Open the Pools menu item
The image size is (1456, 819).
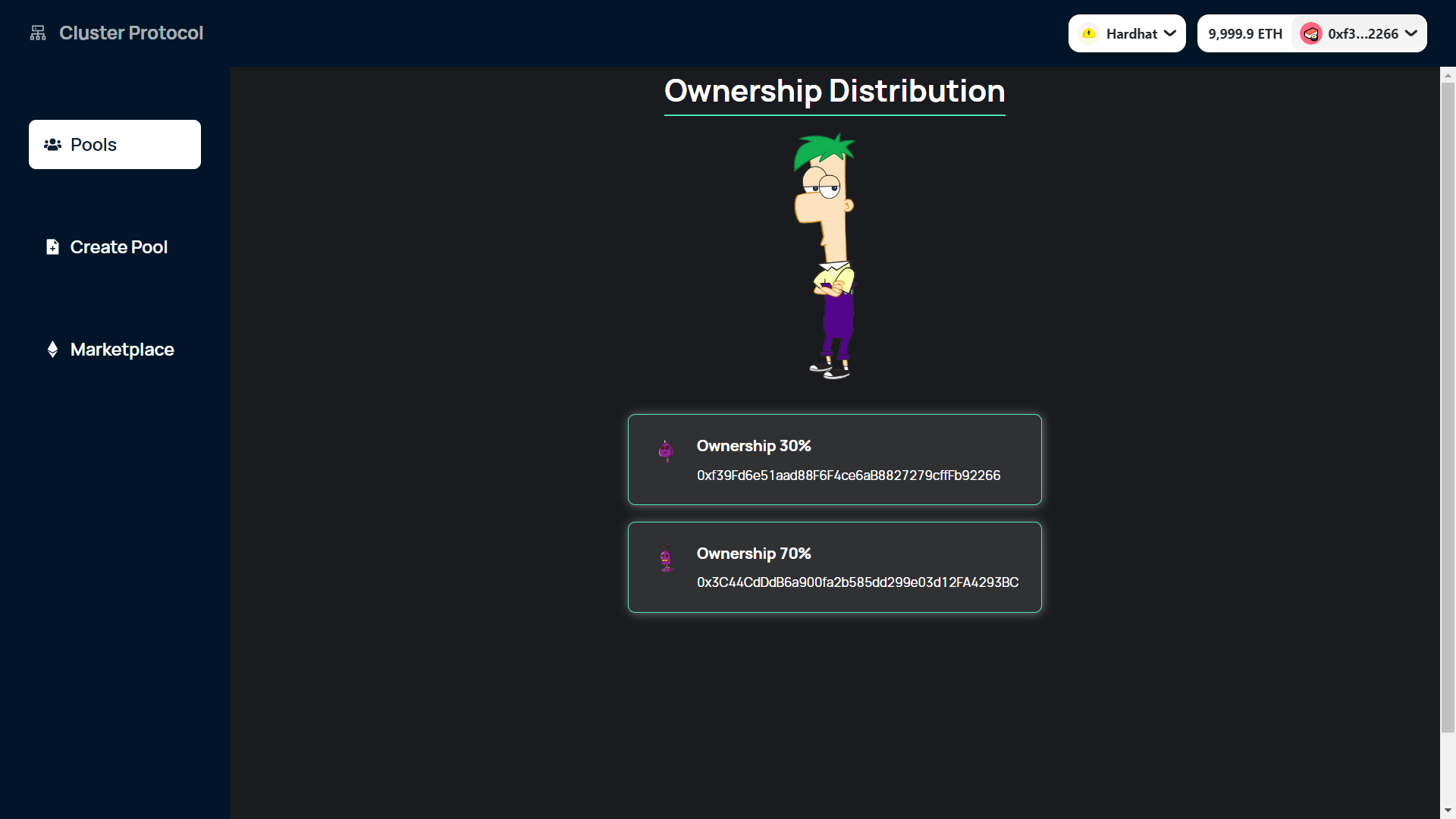pyautogui.click(x=115, y=145)
